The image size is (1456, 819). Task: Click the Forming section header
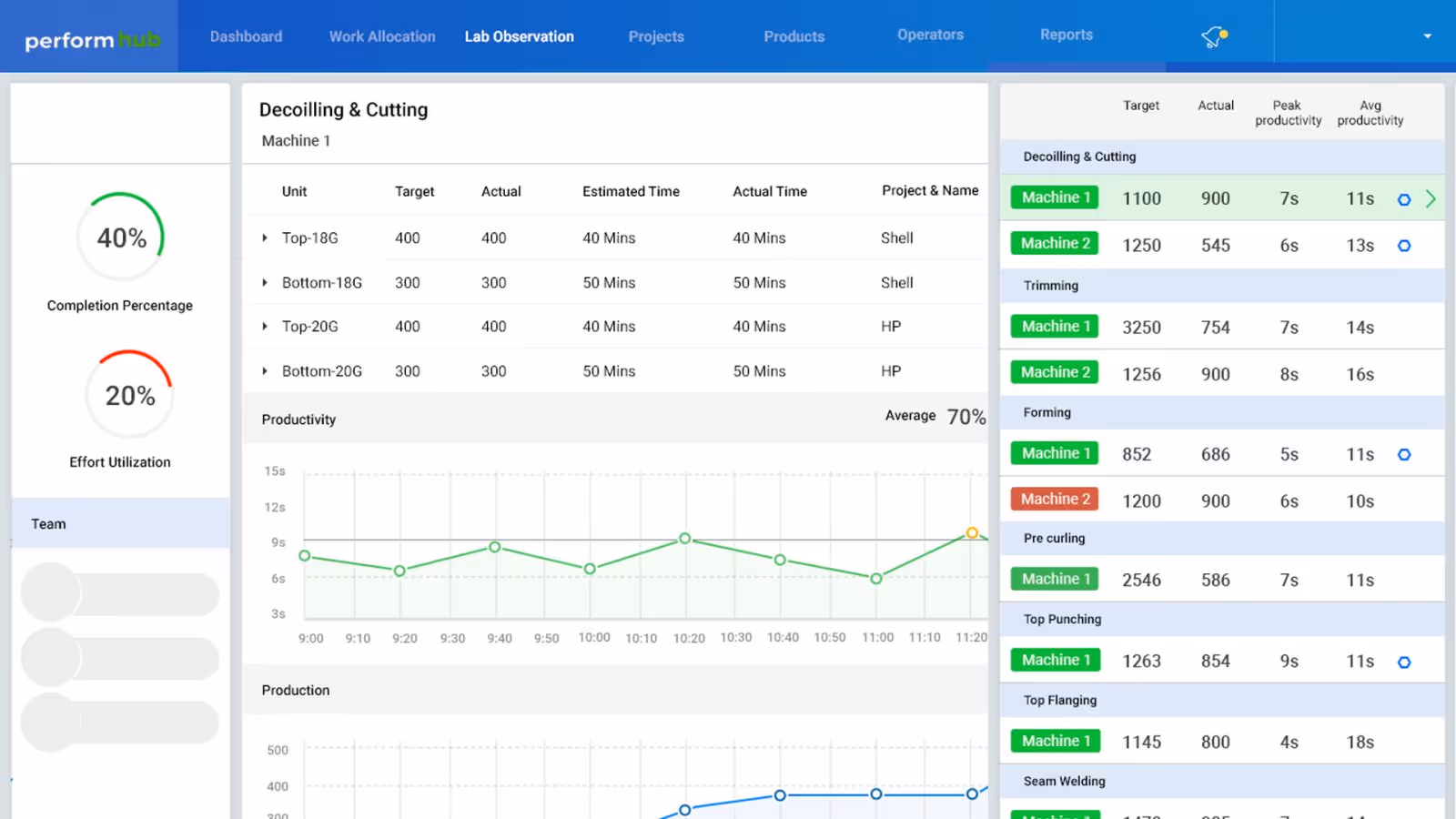click(1221, 412)
